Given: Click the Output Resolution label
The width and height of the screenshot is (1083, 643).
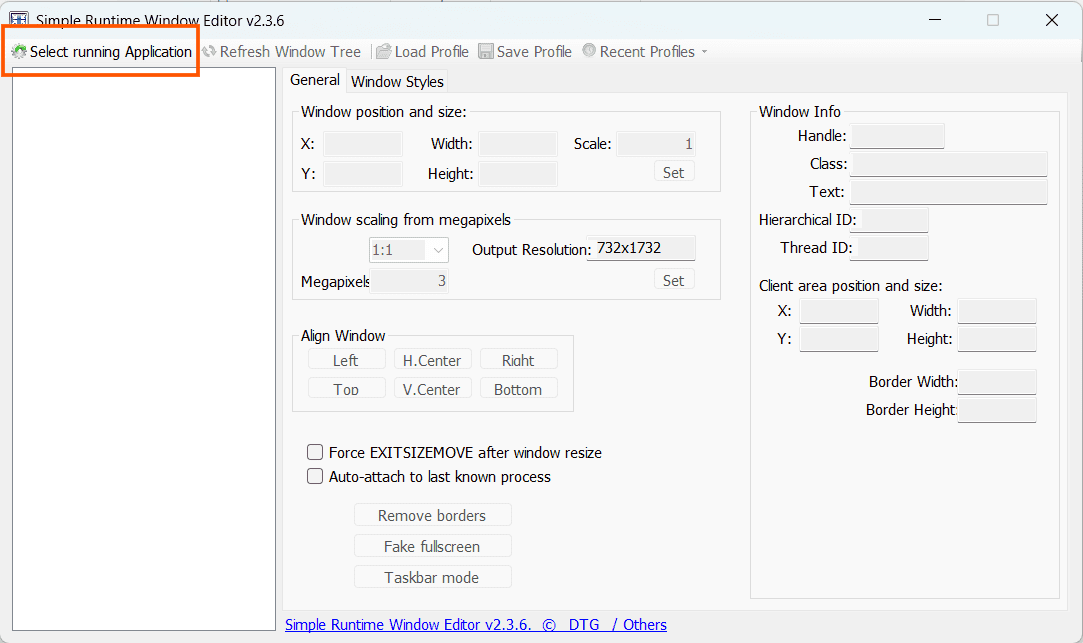Looking at the screenshot, I should point(531,250).
